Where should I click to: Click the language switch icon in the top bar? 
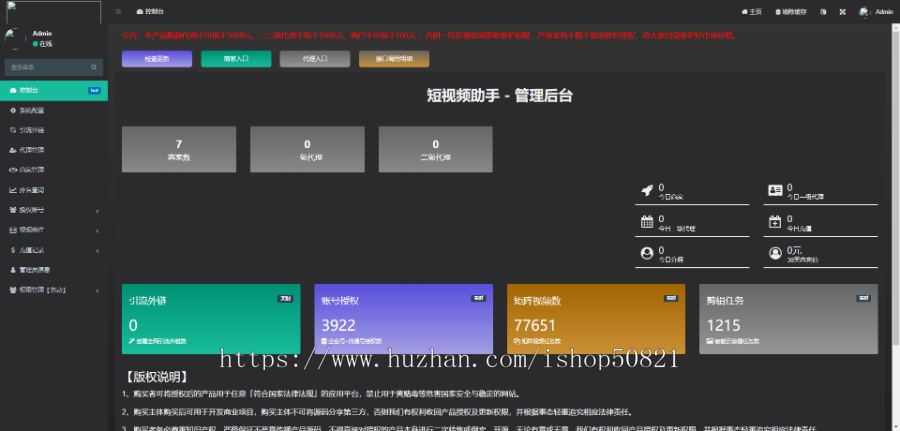(823, 11)
